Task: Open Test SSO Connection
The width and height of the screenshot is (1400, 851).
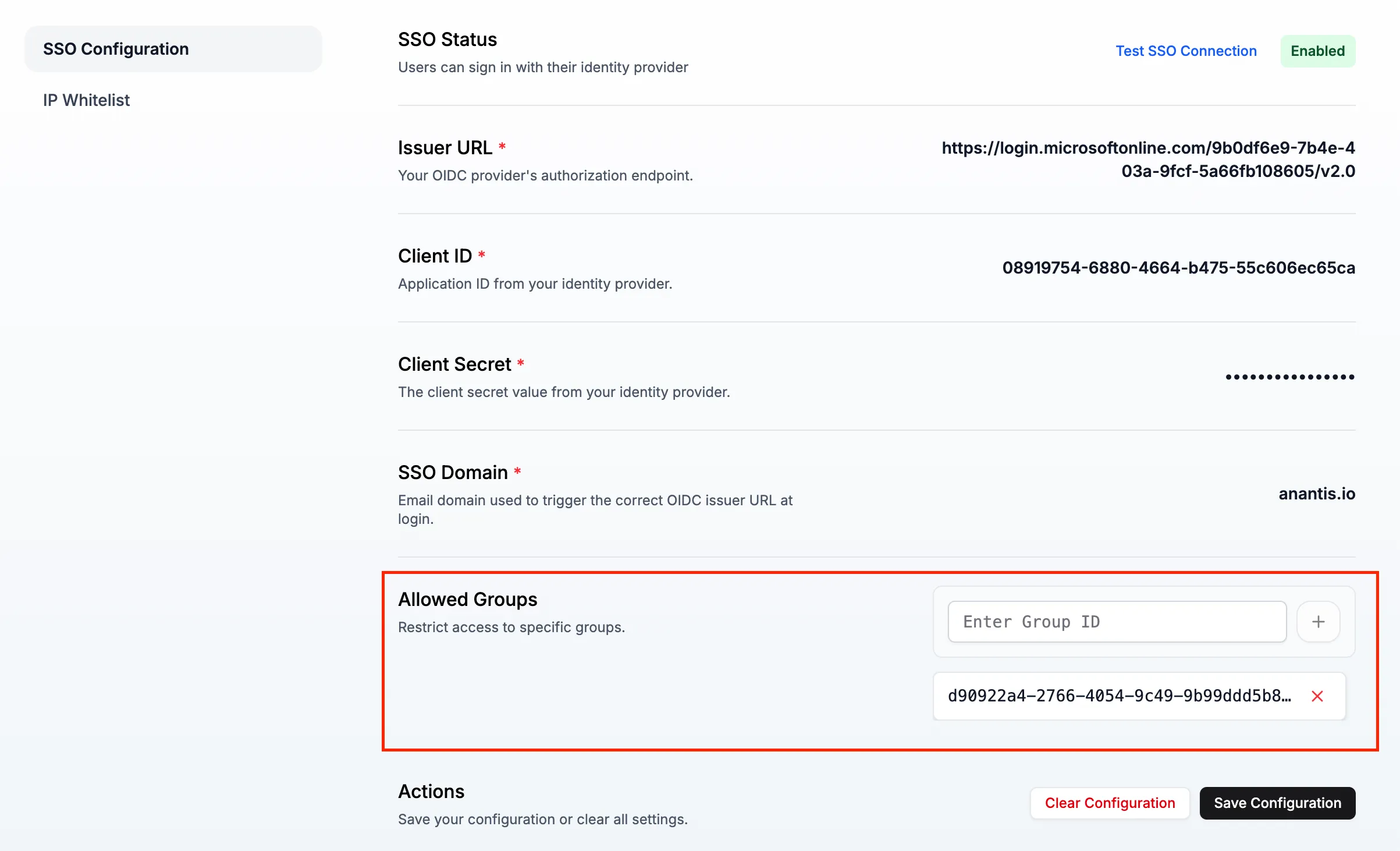Action: point(1186,51)
